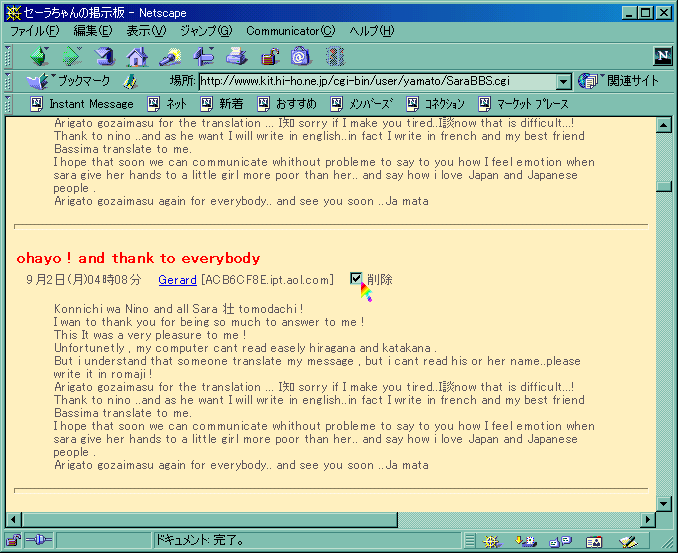
Task: Open the ジャンプ(G) menu
Action: point(206,31)
